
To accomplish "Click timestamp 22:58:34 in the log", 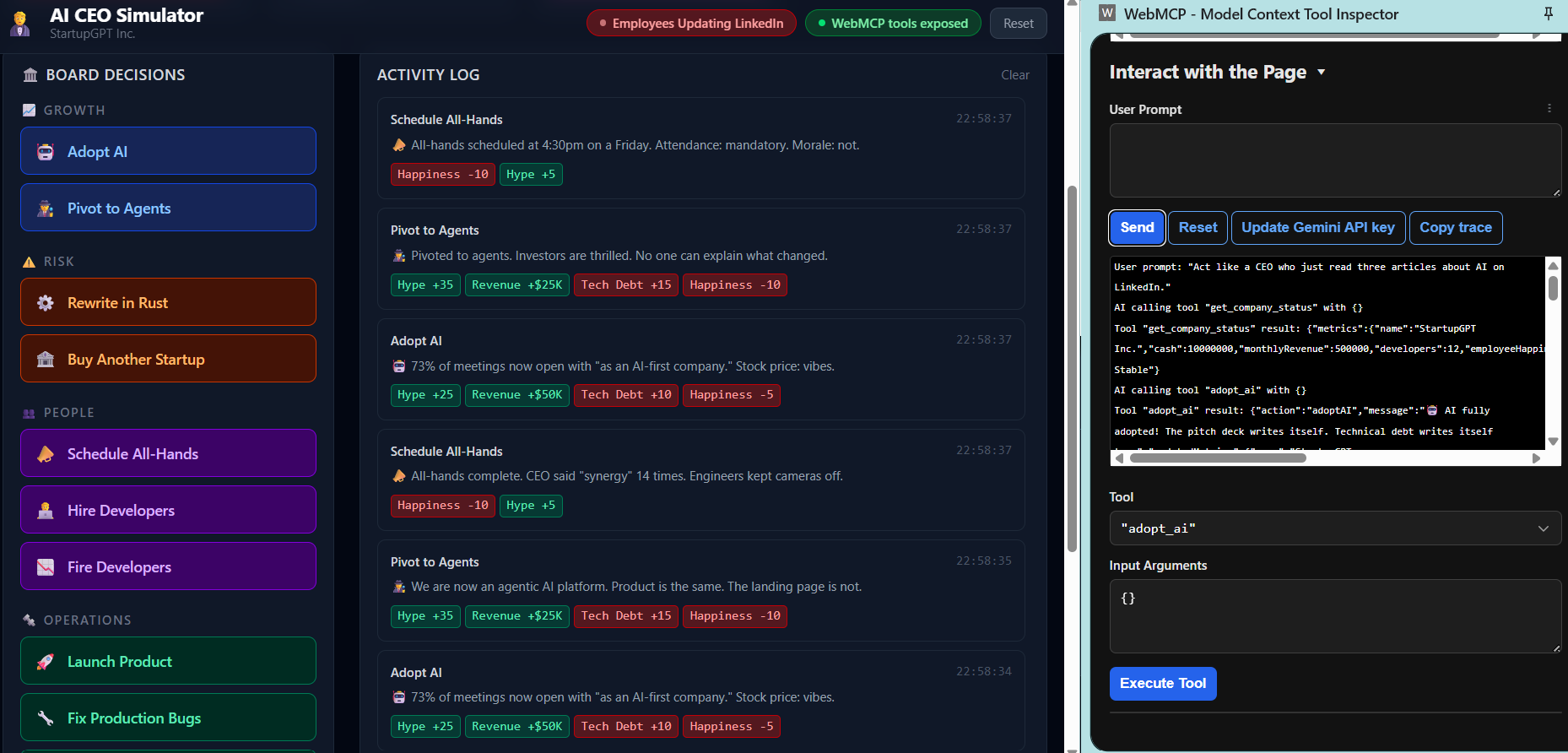I will click(x=983, y=671).
